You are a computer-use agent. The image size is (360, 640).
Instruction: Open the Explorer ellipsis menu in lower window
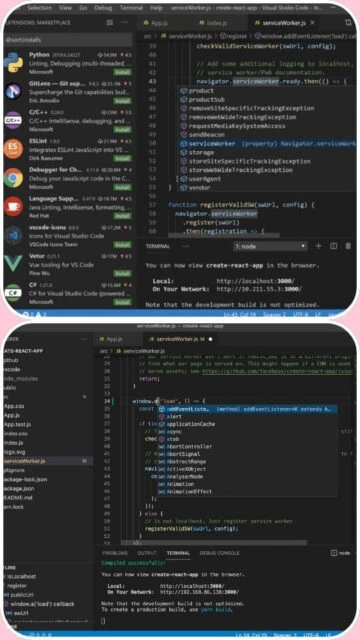coord(84,339)
